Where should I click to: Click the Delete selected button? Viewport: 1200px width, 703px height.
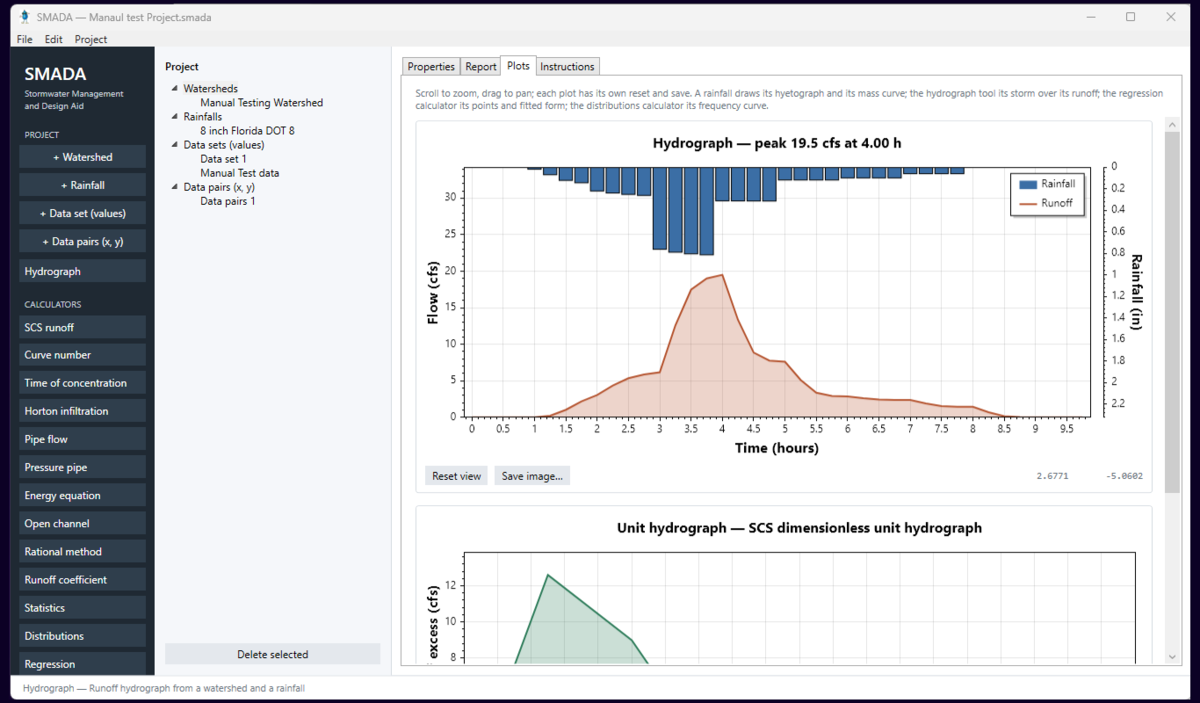273,654
